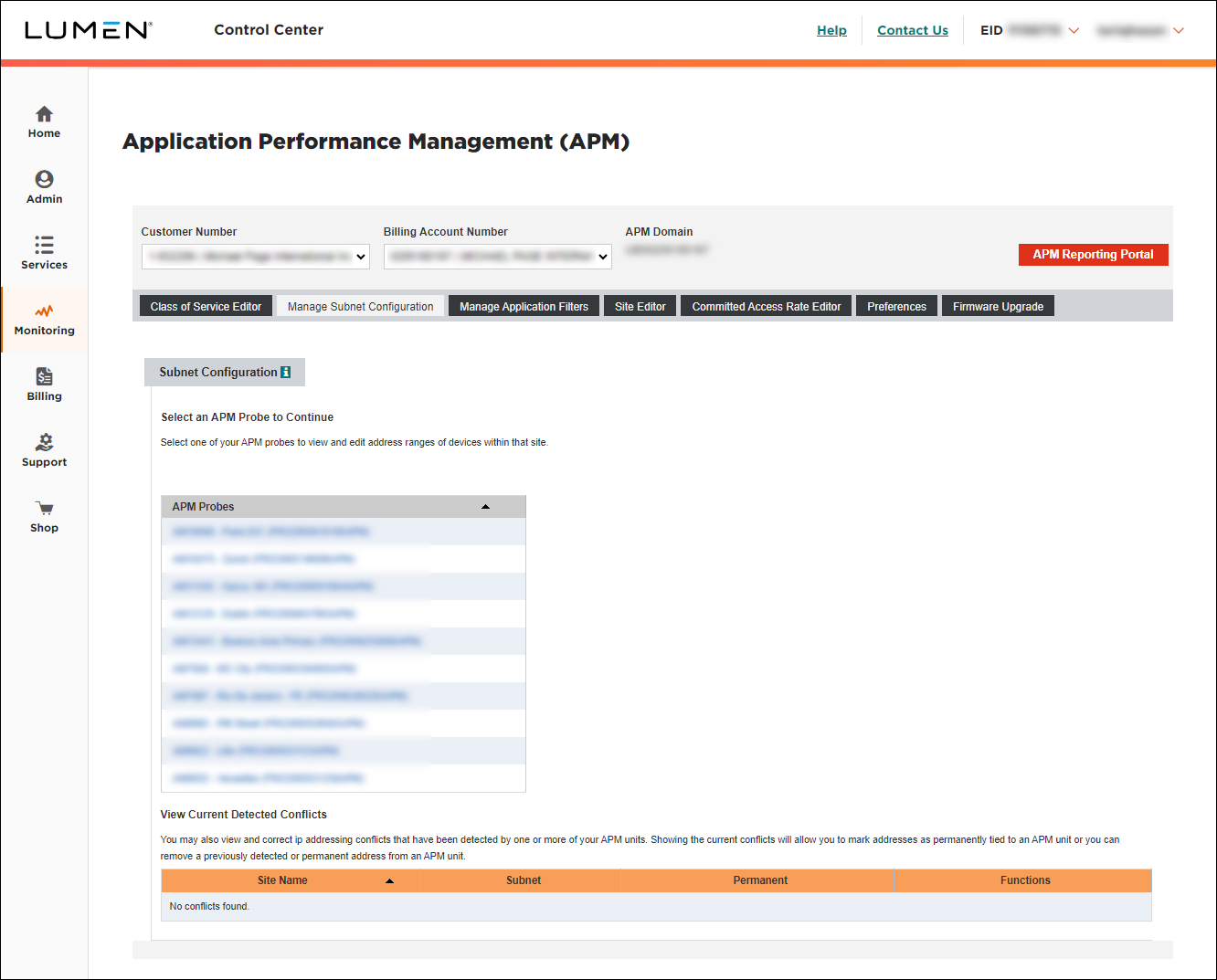Click the 'No conflicts found.' row

coord(656,906)
